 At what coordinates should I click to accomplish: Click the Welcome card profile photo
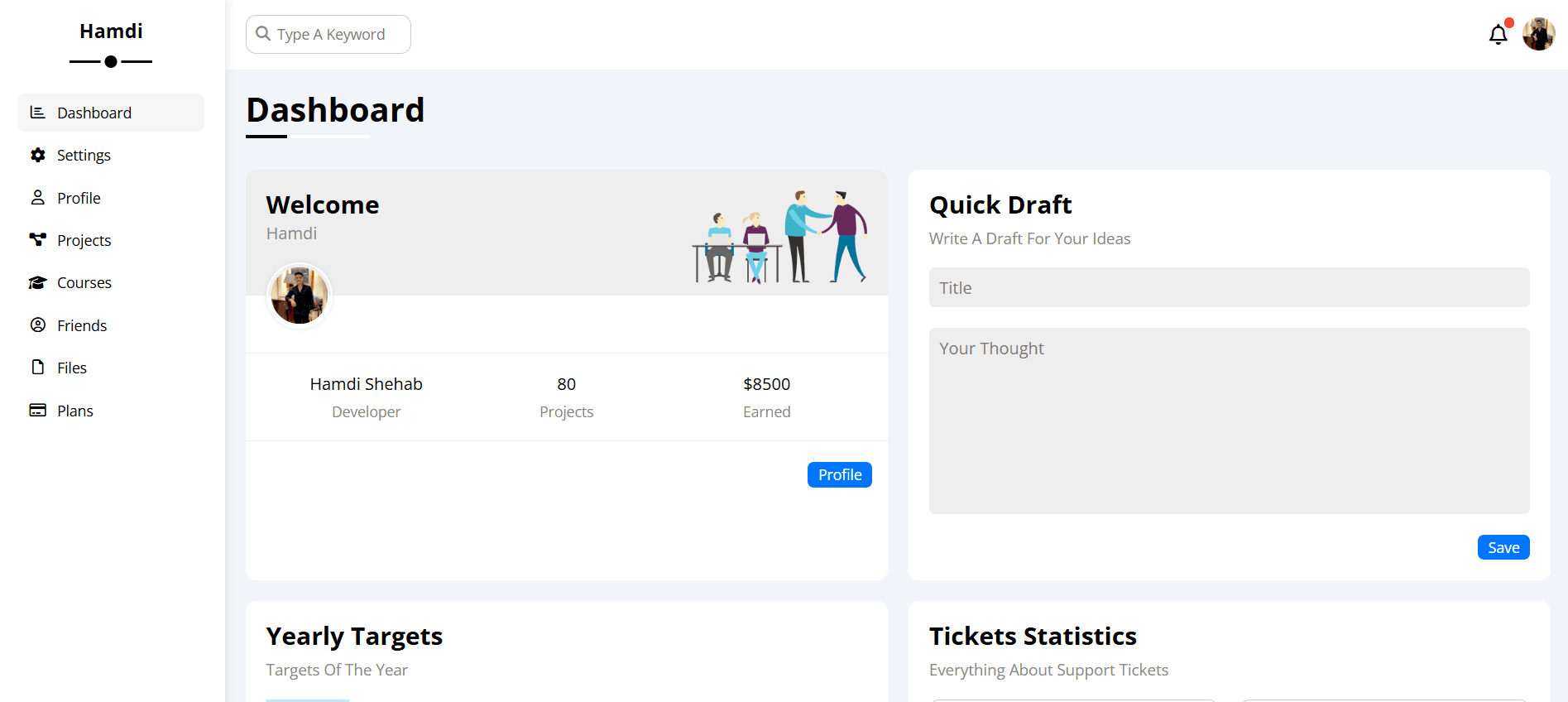click(x=299, y=296)
